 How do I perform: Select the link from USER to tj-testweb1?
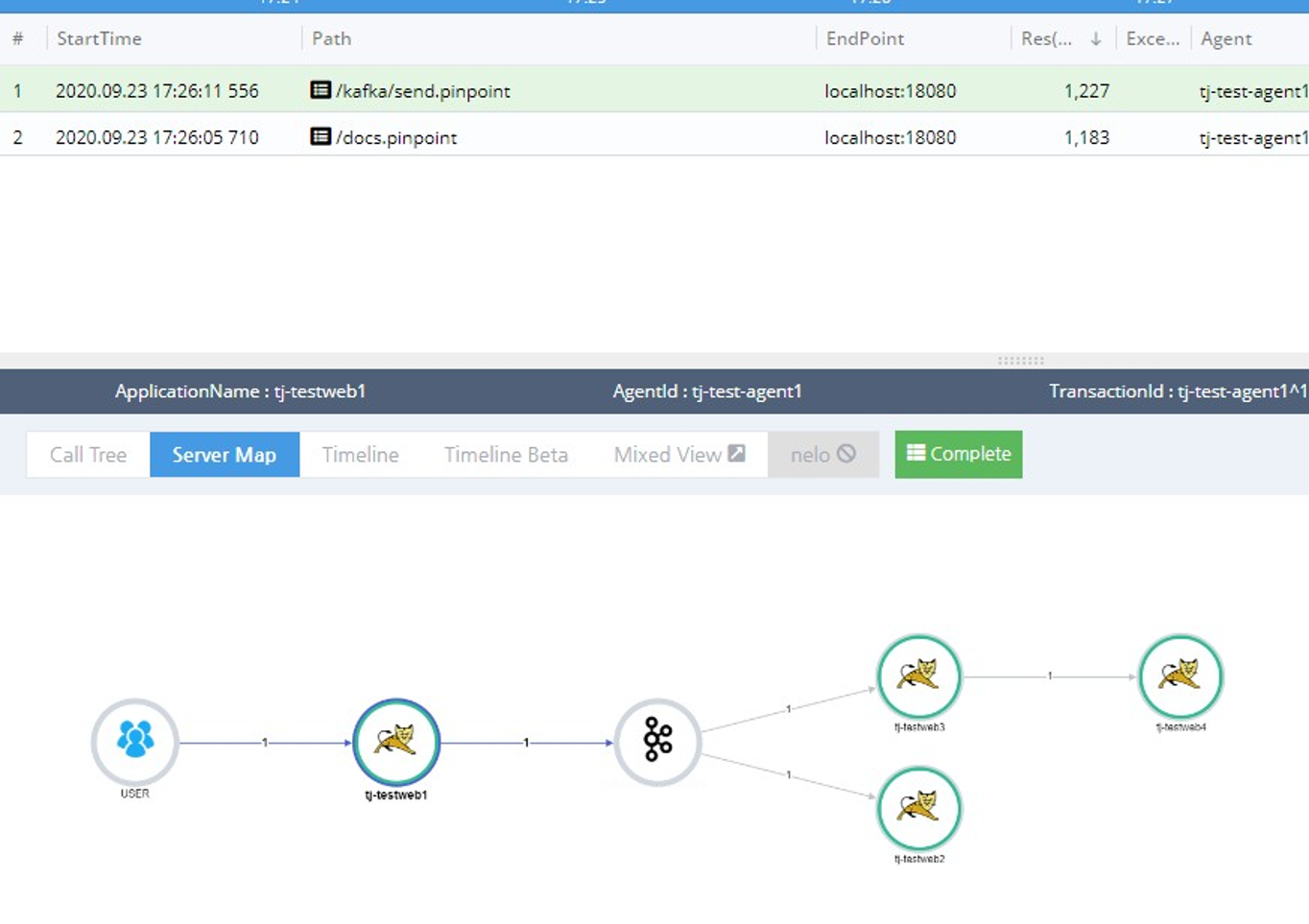pyautogui.click(x=265, y=743)
